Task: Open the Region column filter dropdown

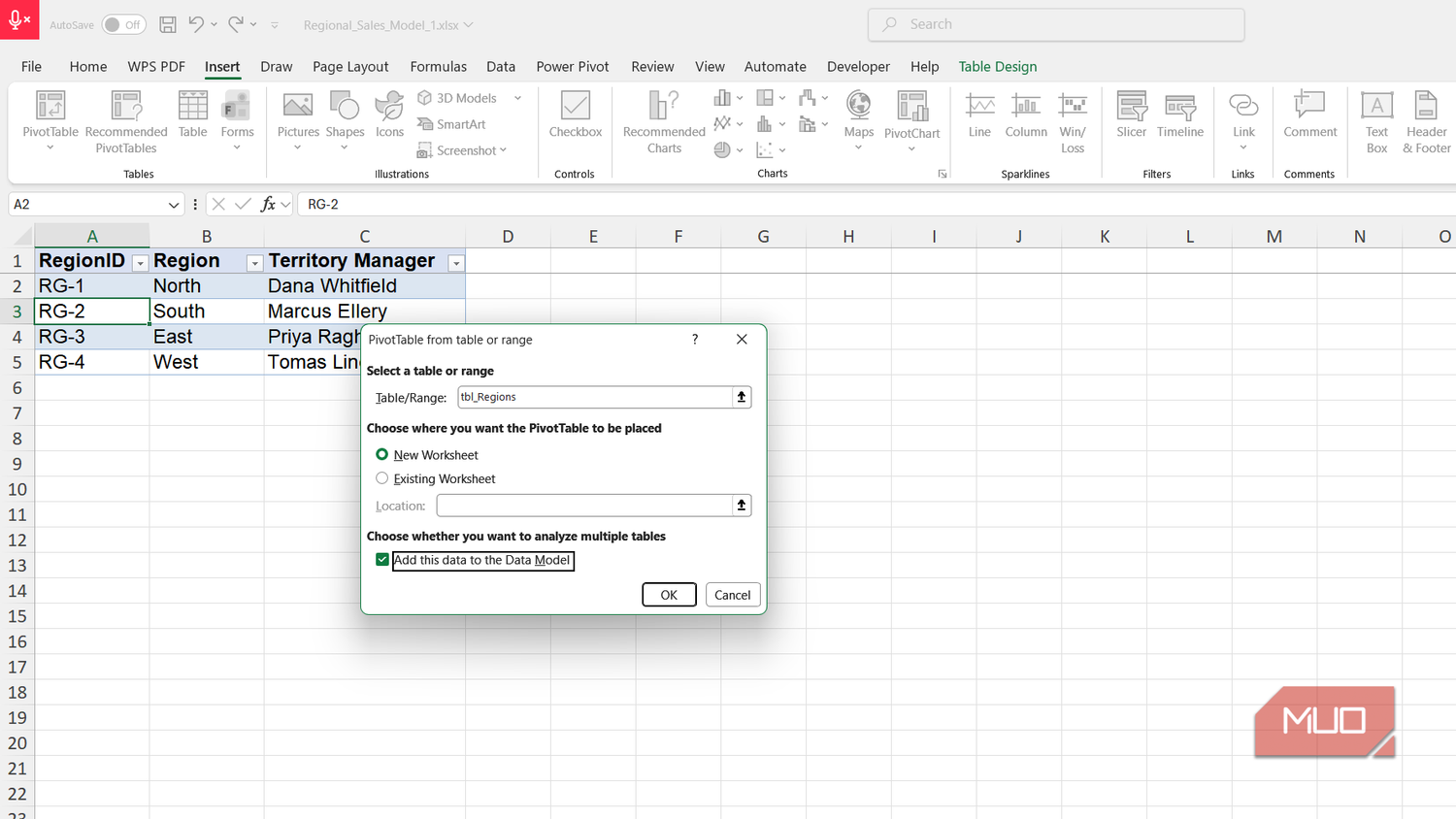Action: pos(254,263)
